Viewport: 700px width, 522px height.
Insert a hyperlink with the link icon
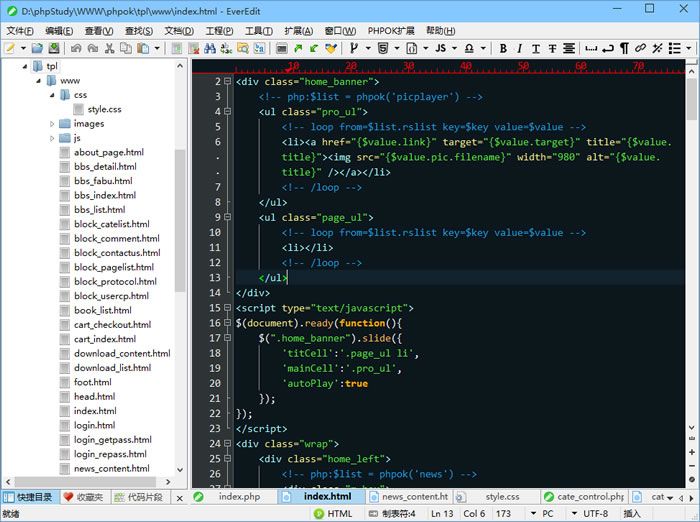pyautogui.click(x=640, y=48)
